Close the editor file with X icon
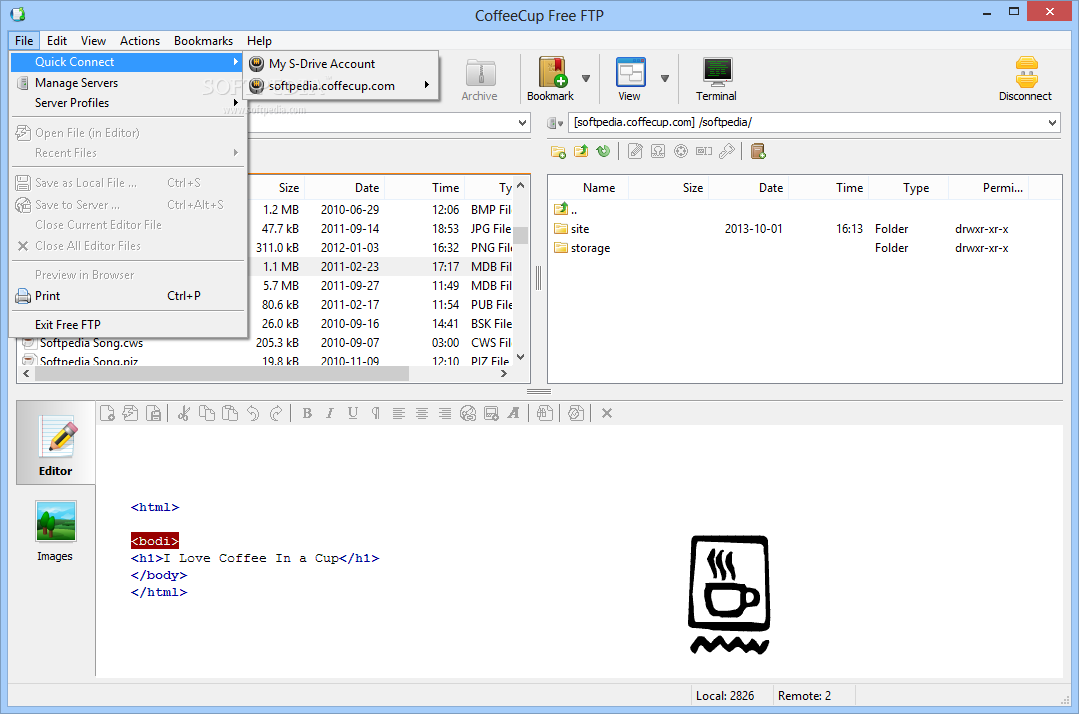The height and width of the screenshot is (714, 1079). point(607,413)
